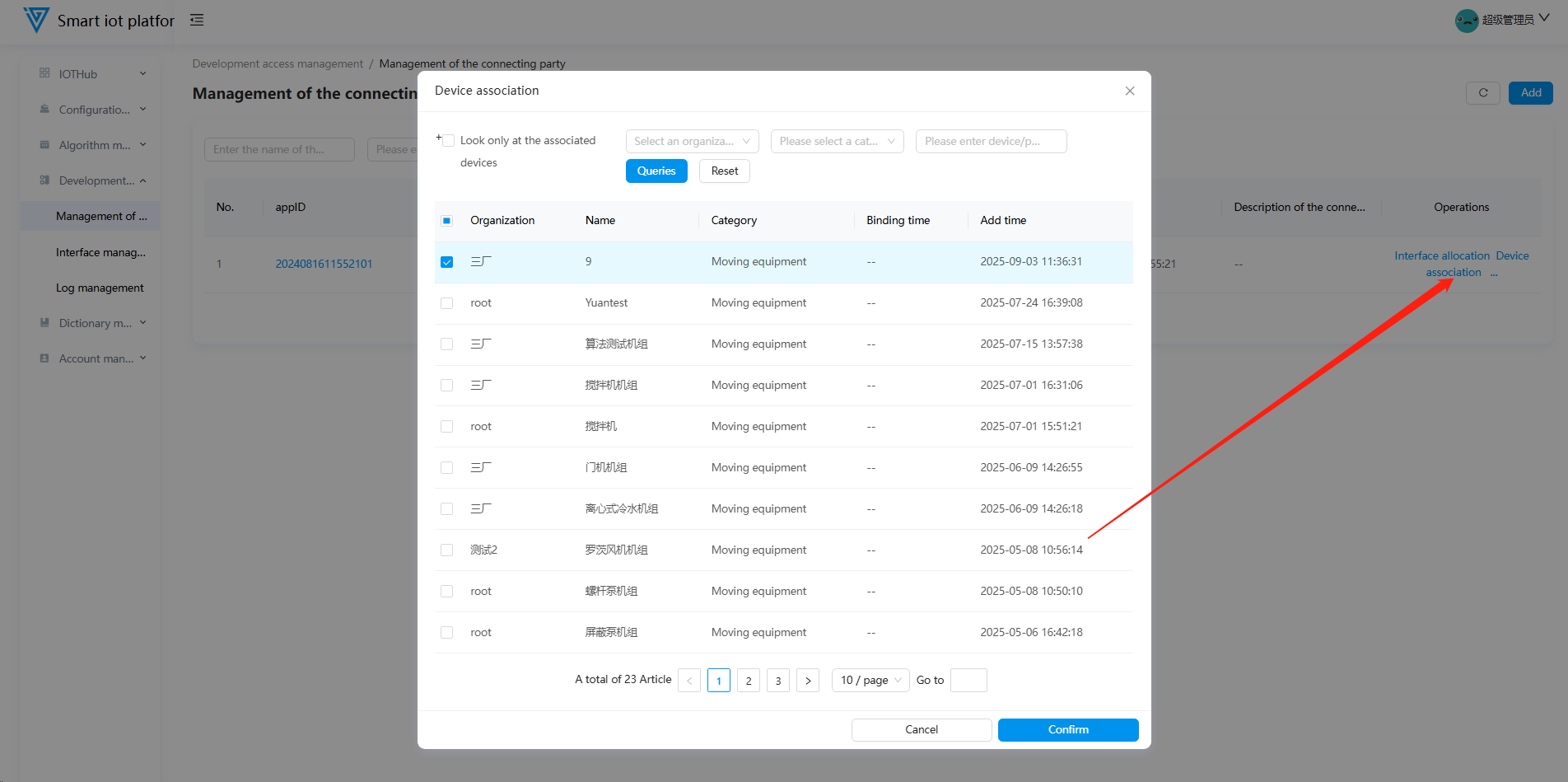
Task: Click the sidebar collapse hamburger icon
Action: click(197, 20)
